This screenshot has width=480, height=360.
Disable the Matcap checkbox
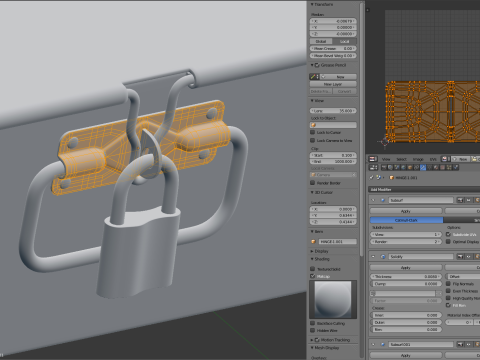pos(313,276)
